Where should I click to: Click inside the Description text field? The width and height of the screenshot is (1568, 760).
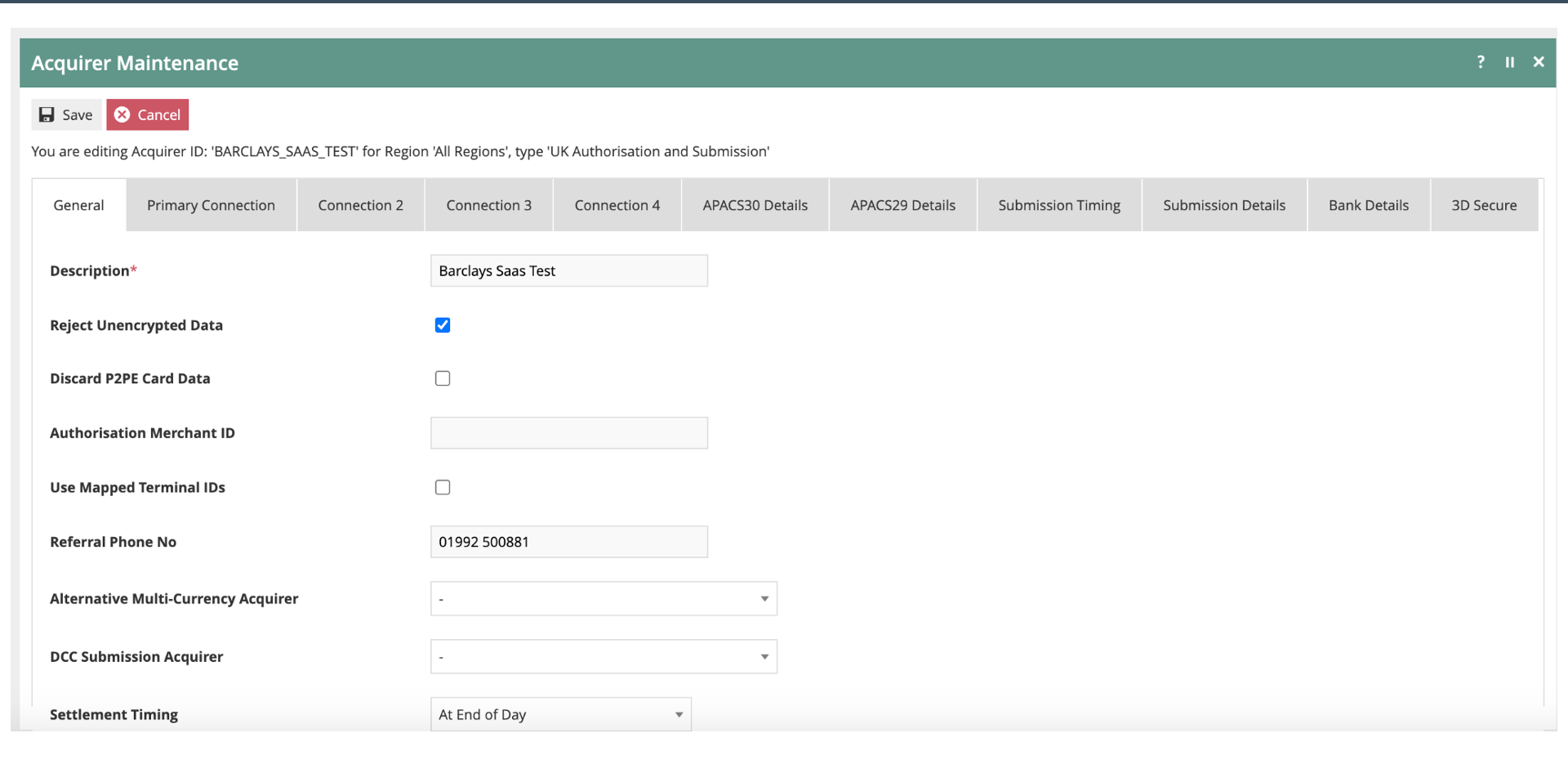pyautogui.click(x=568, y=270)
